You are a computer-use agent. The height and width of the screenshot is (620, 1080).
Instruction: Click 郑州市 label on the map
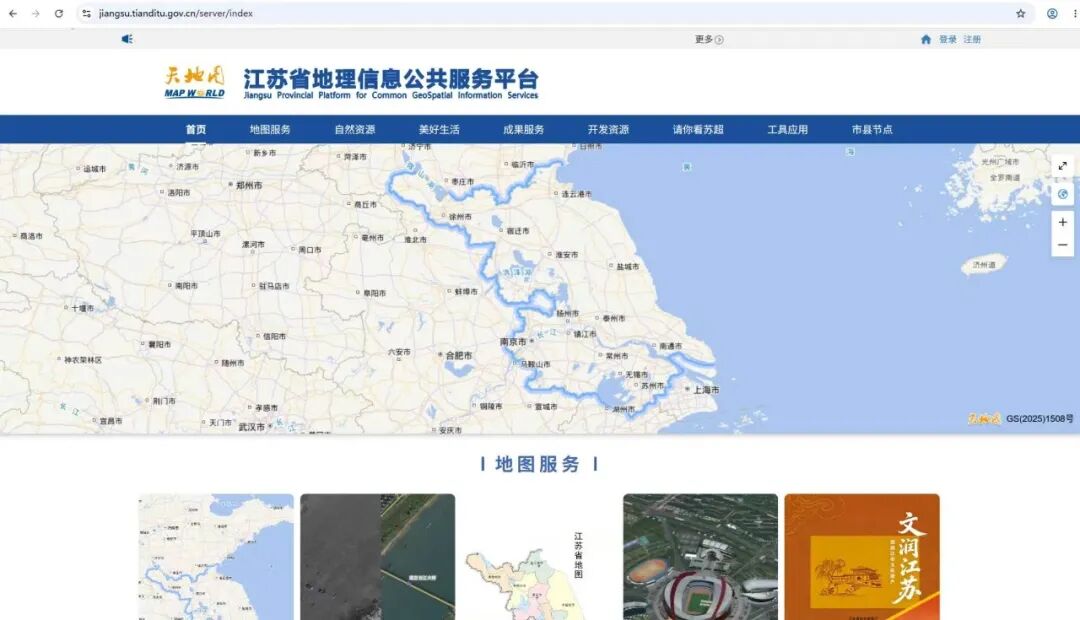click(249, 185)
